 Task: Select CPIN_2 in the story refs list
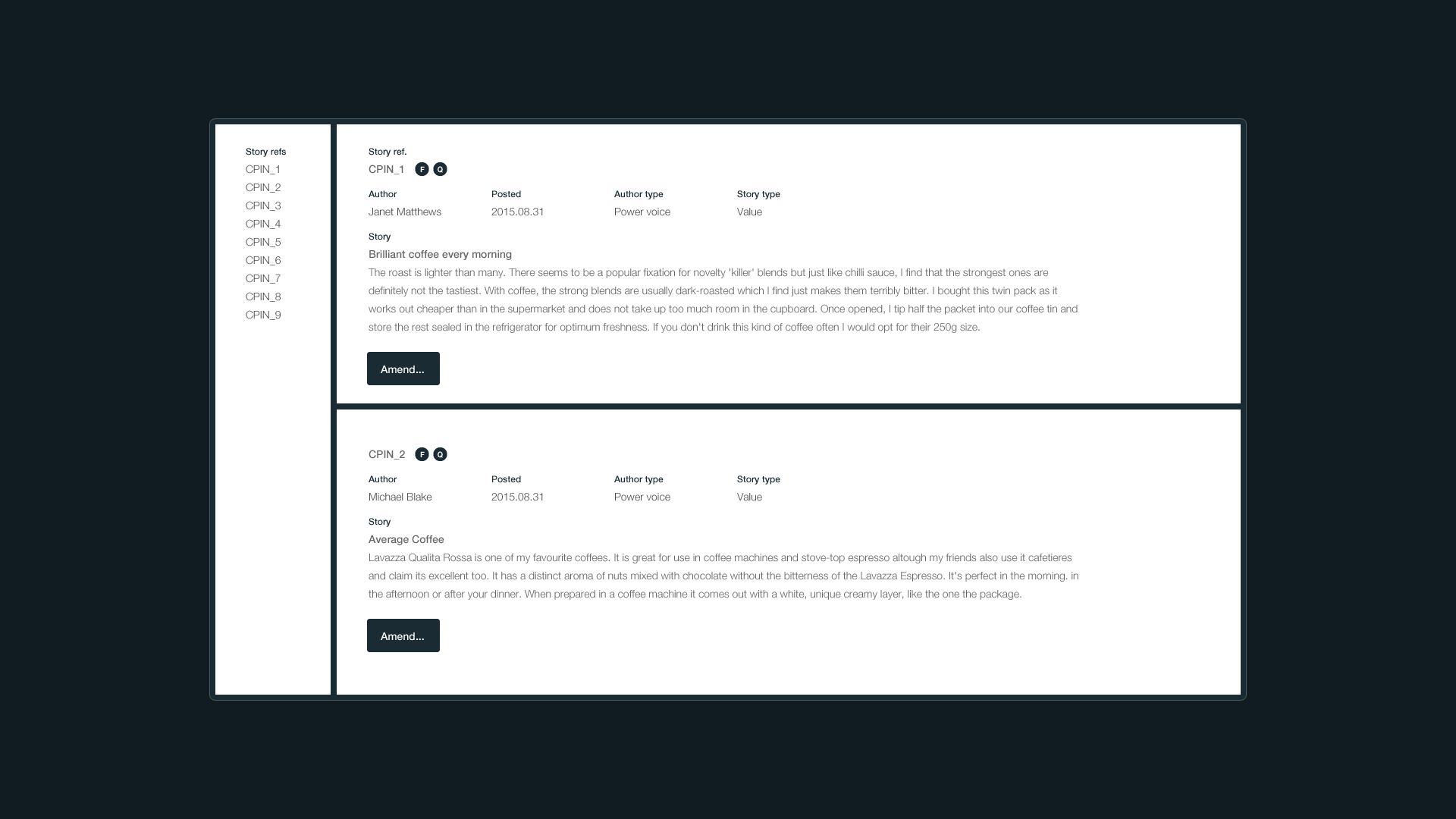point(263,187)
